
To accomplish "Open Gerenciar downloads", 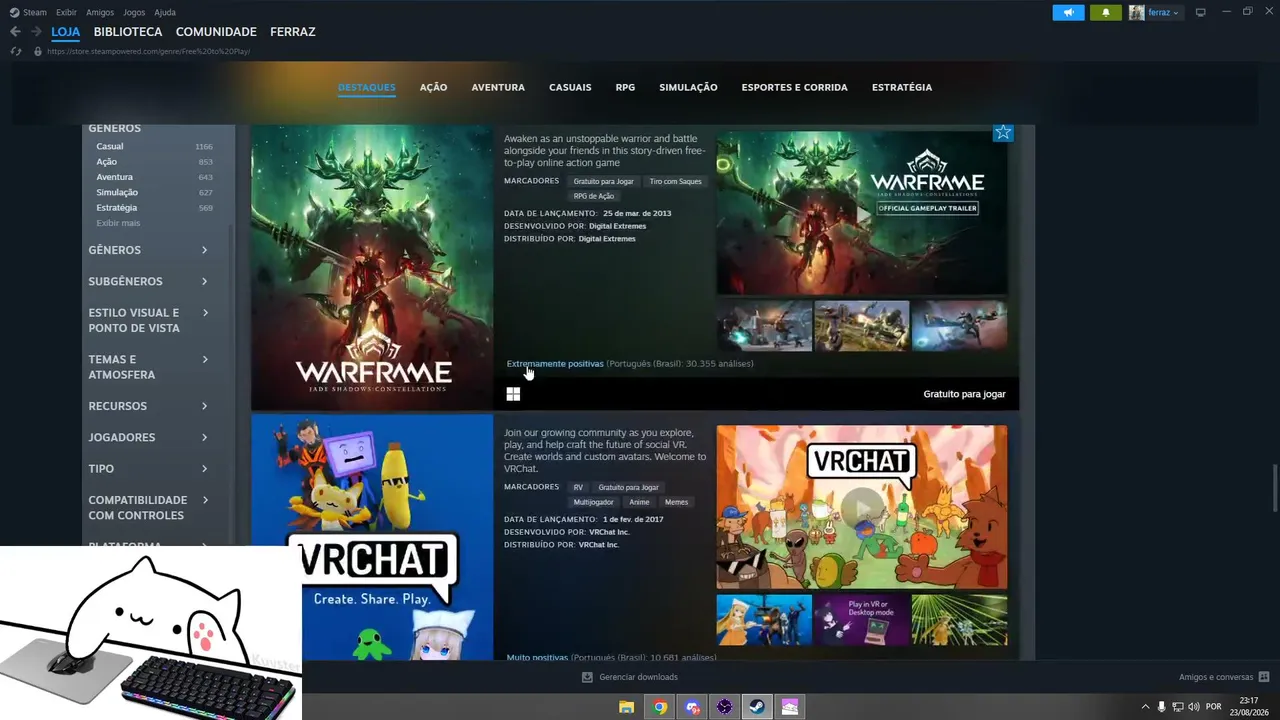I will click(638, 677).
